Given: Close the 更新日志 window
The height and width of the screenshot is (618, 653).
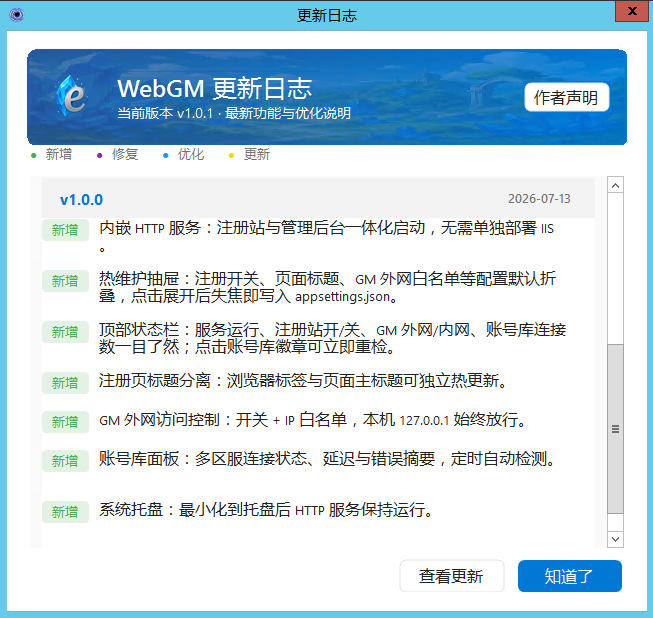Looking at the screenshot, I should click(632, 11).
